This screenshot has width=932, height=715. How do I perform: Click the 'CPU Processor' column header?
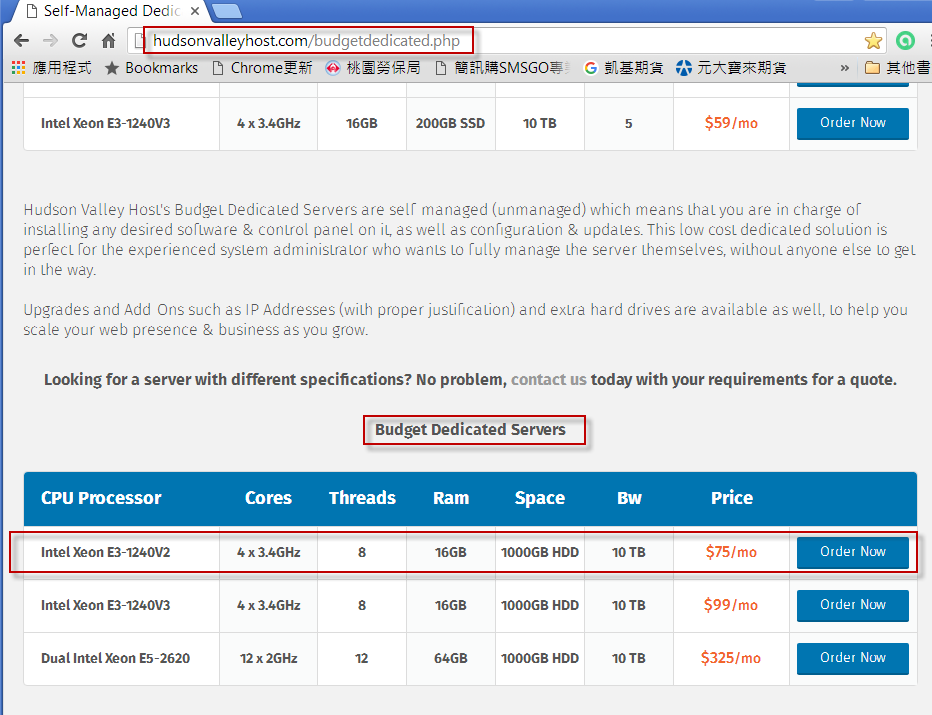pyautogui.click(x=101, y=497)
